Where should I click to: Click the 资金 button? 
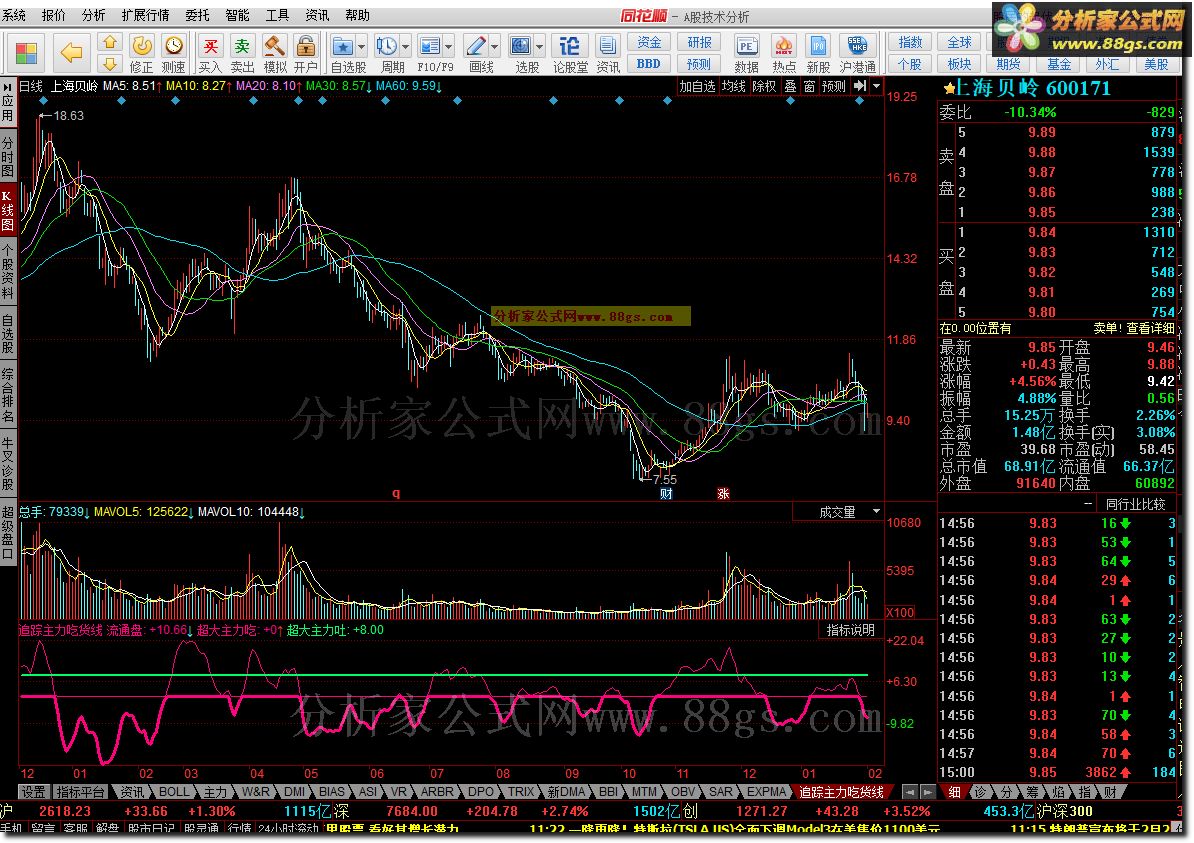tap(649, 43)
